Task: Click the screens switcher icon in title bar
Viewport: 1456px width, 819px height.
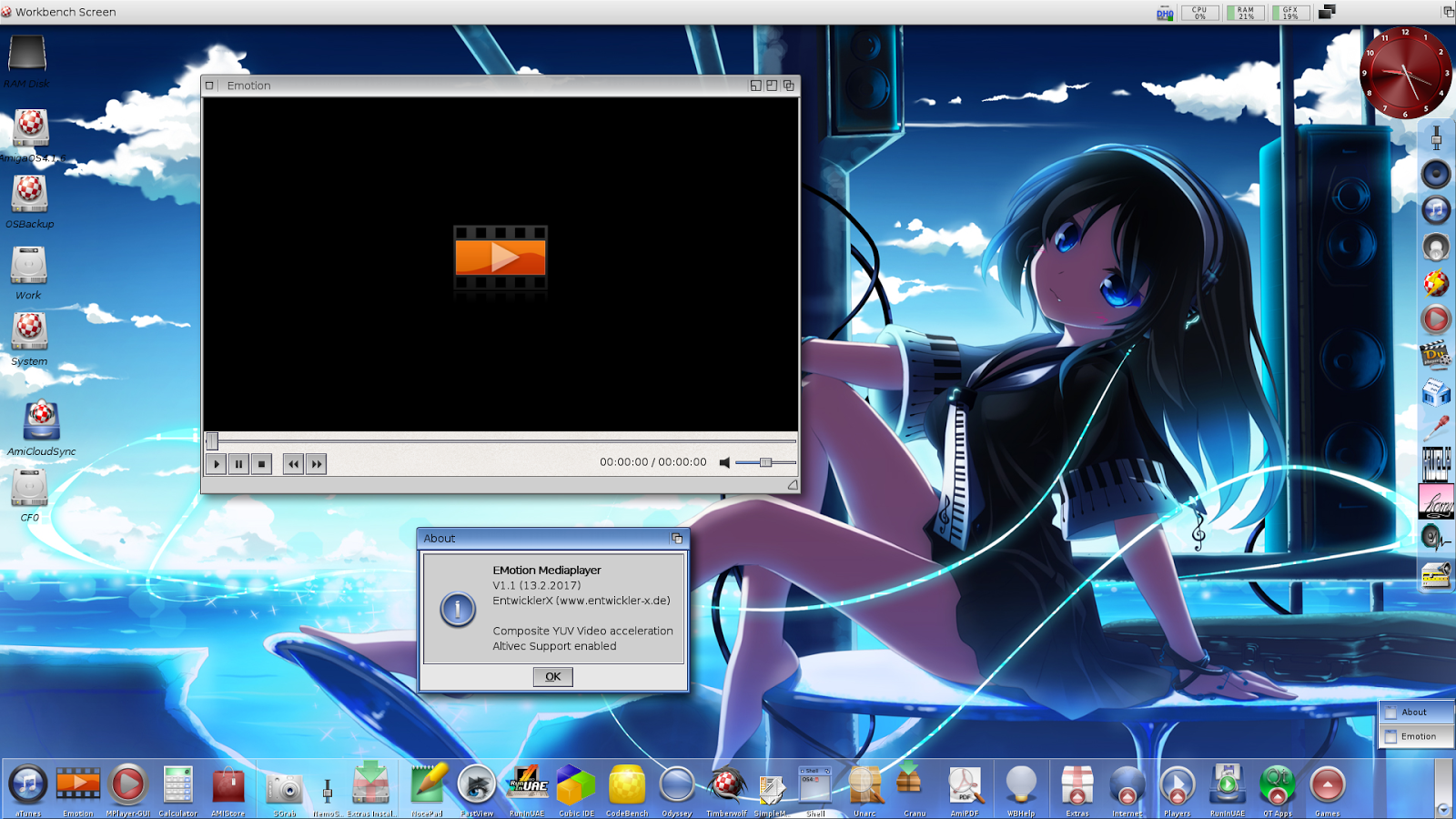Action: coord(1327,12)
